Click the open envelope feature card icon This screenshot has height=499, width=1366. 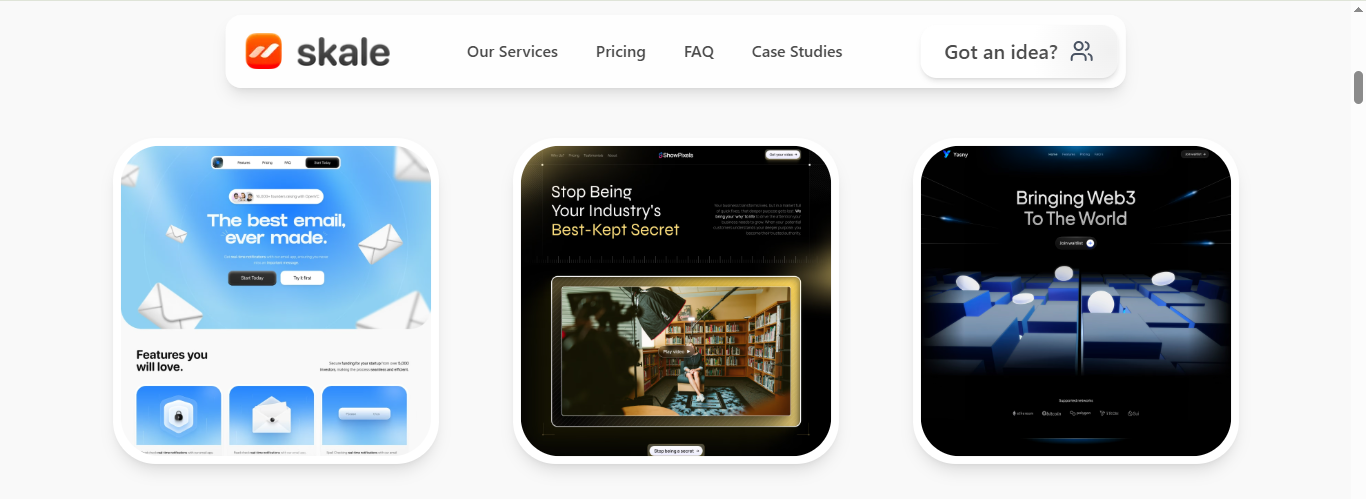tap(271, 415)
